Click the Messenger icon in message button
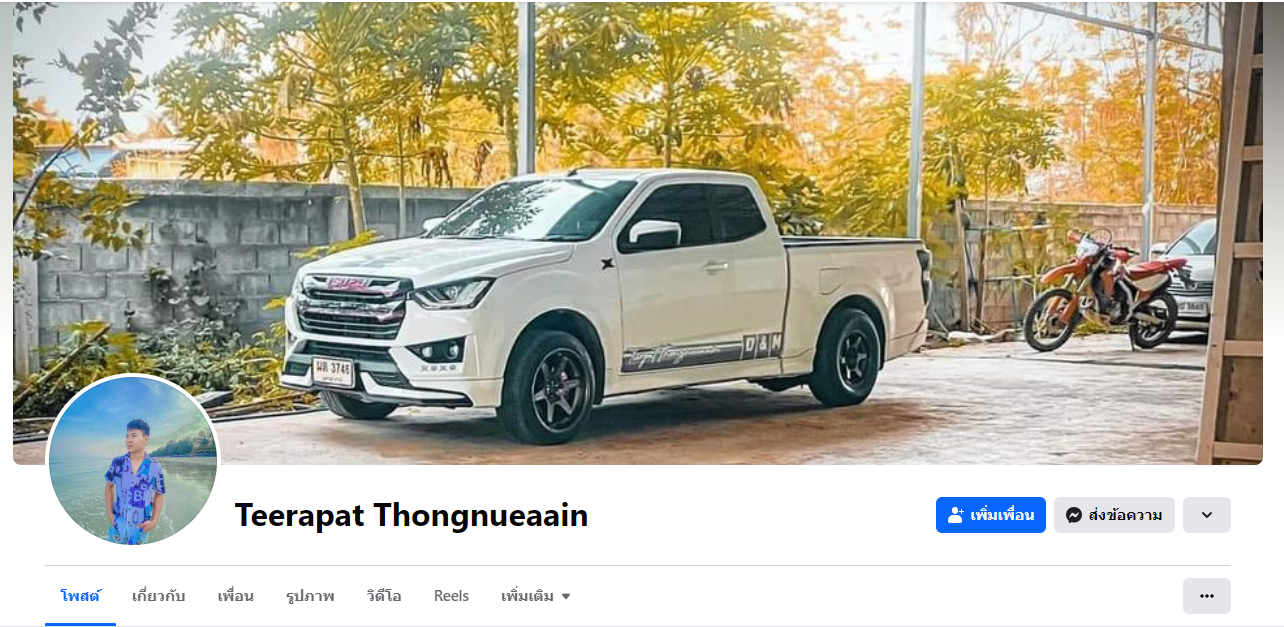 (1074, 515)
